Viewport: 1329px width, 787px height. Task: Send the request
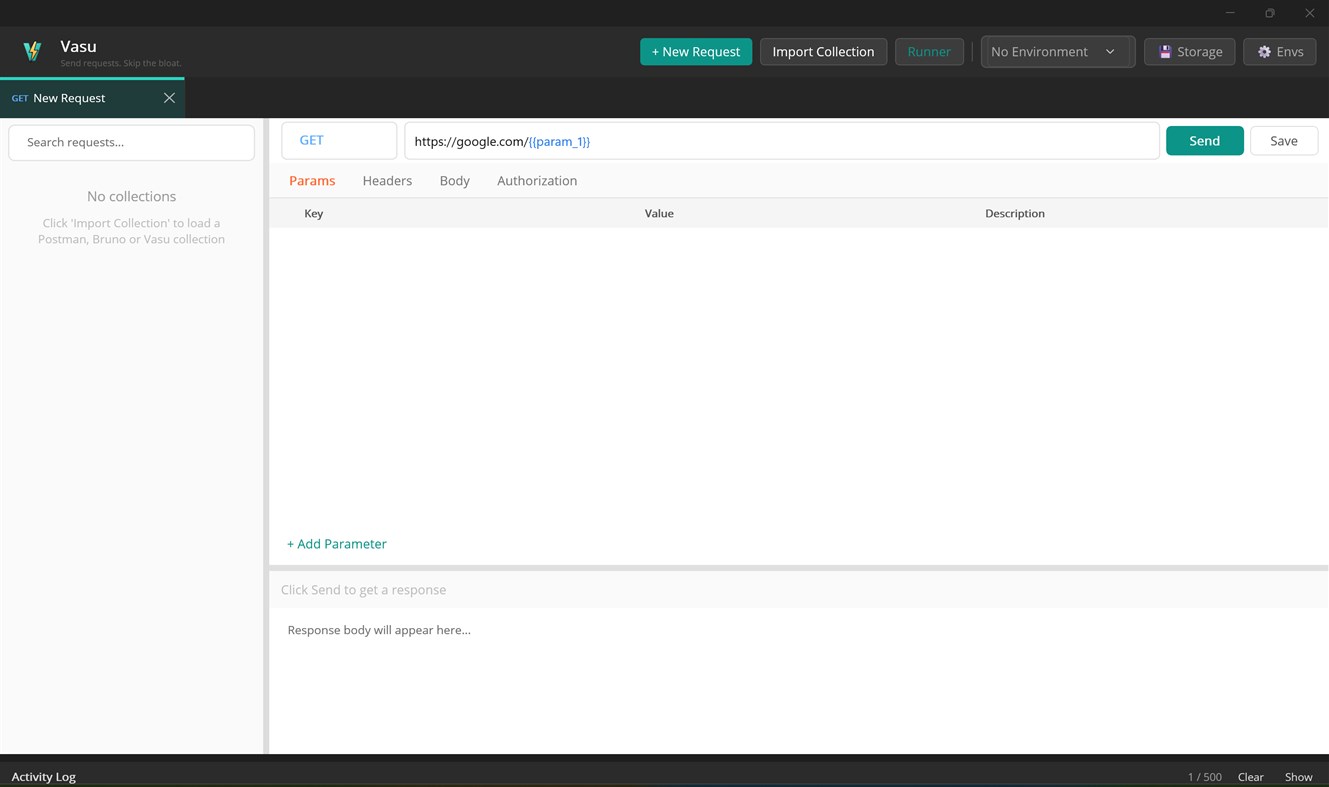[1204, 141]
